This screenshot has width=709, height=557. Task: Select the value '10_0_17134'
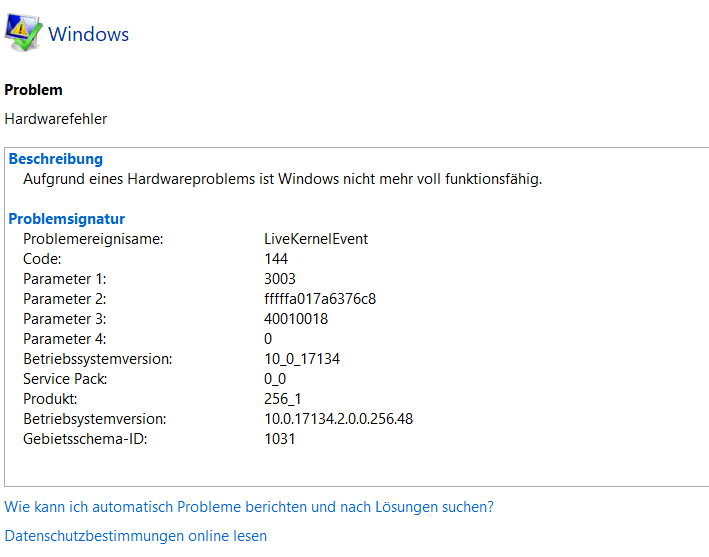click(302, 359)
